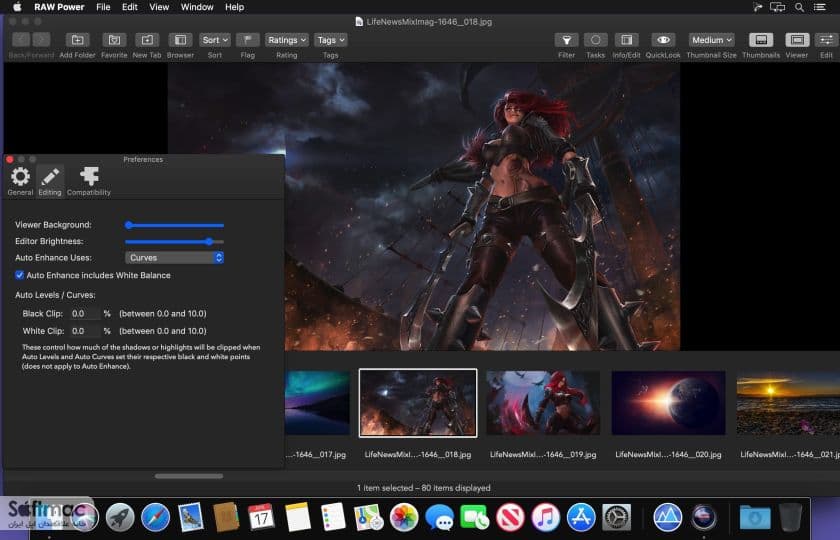
Task: Open the Window menu
Action: (x=197, y=7)
